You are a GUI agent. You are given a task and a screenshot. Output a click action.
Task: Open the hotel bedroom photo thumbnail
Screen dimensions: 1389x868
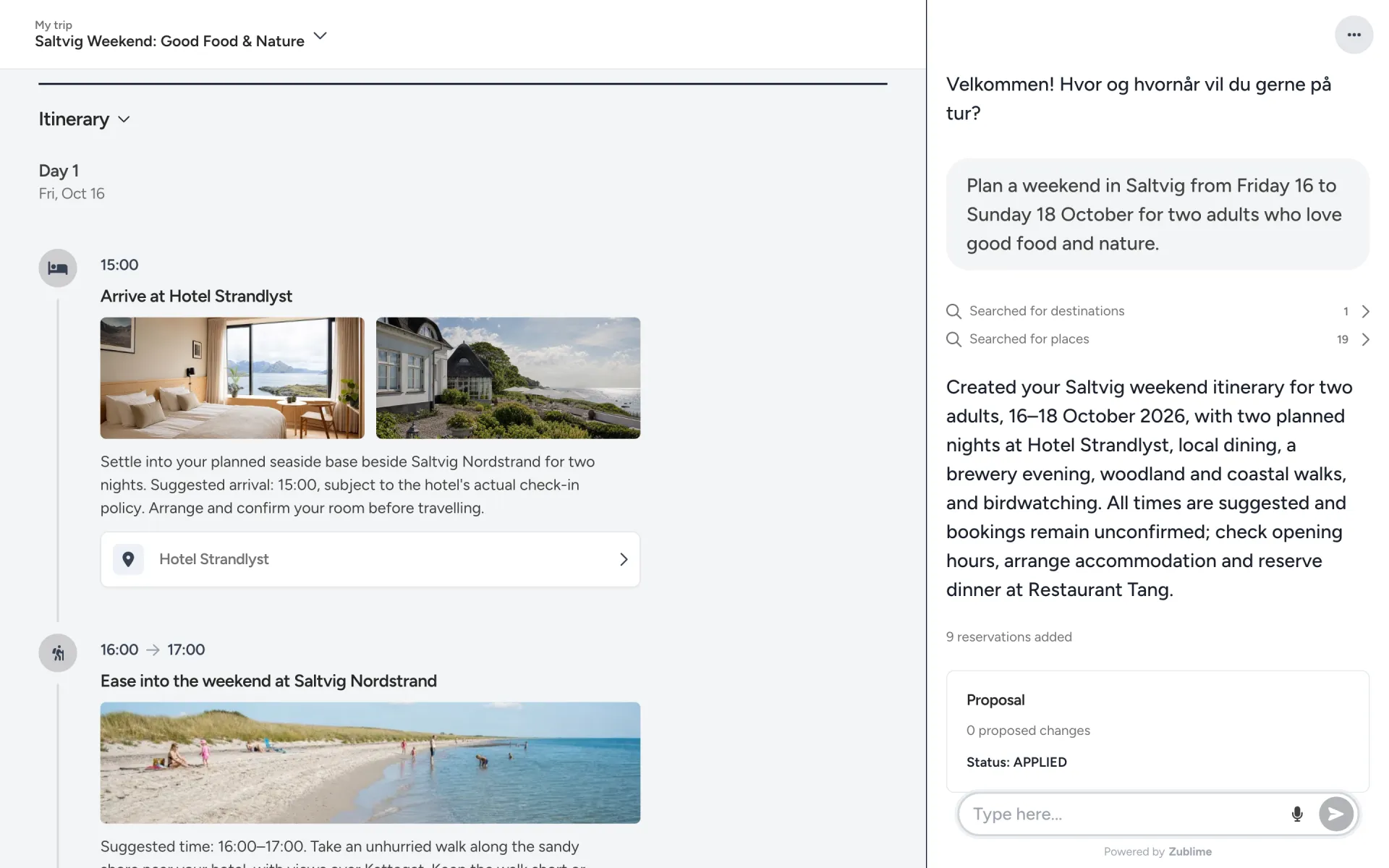pos(232,378)
